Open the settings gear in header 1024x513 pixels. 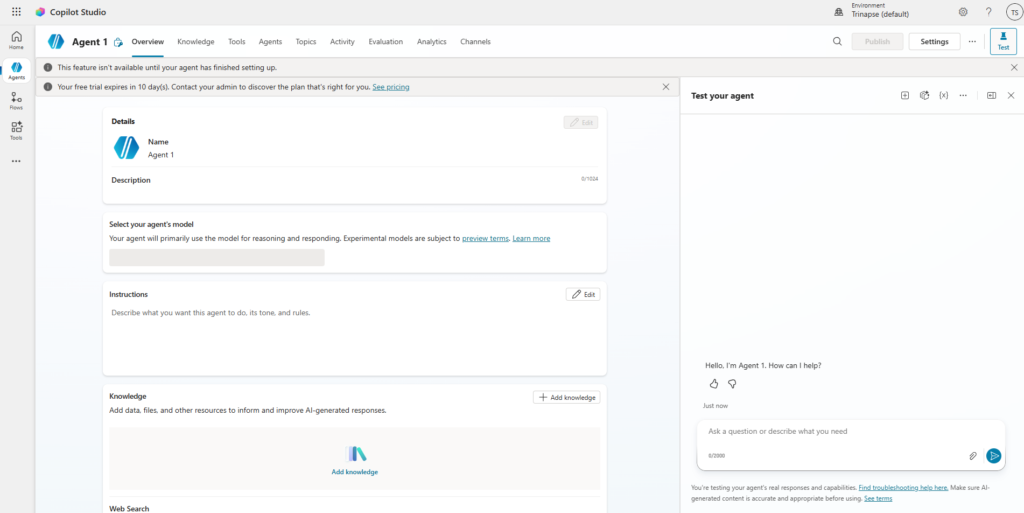[963, 12]
